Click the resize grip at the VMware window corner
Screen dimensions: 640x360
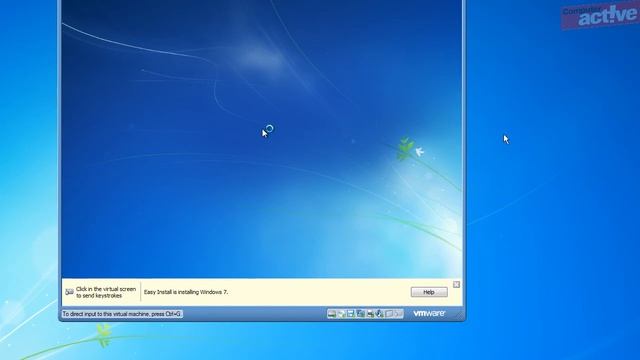click(460, 315)
